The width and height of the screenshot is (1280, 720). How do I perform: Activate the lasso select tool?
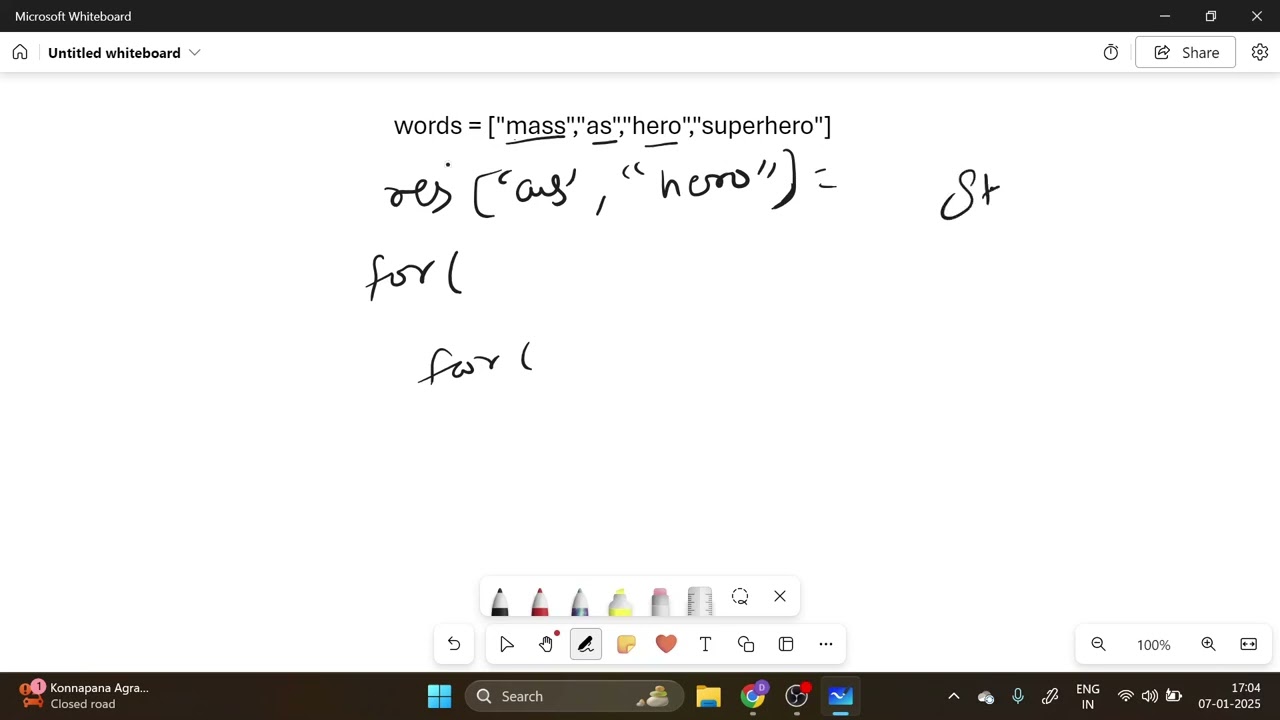point(740,597)
